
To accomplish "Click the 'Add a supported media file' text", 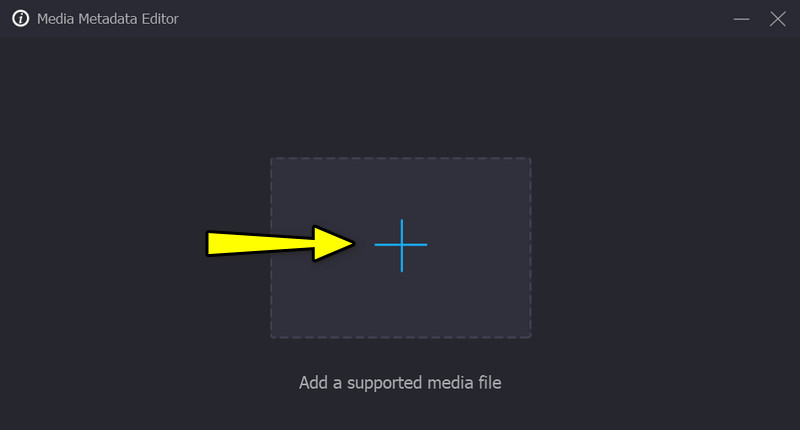I will pos(400,383).
